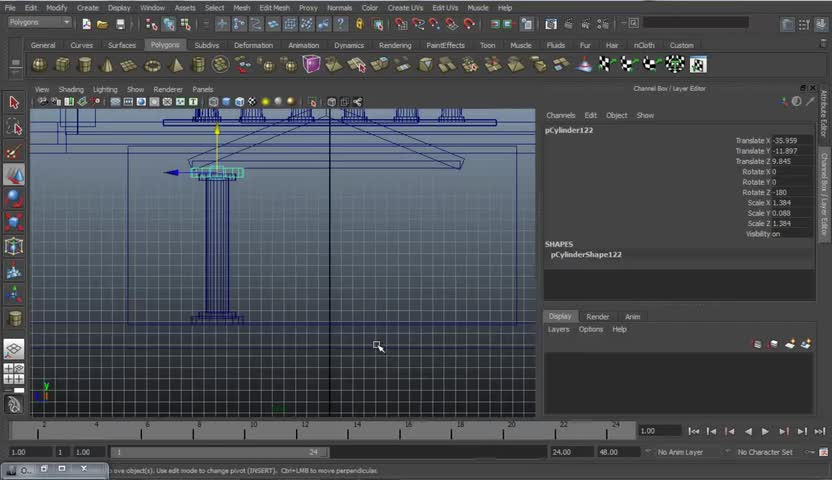
Task: Activate the Select tool arrow
Action: pyautogui.click(x=14, y=103)
